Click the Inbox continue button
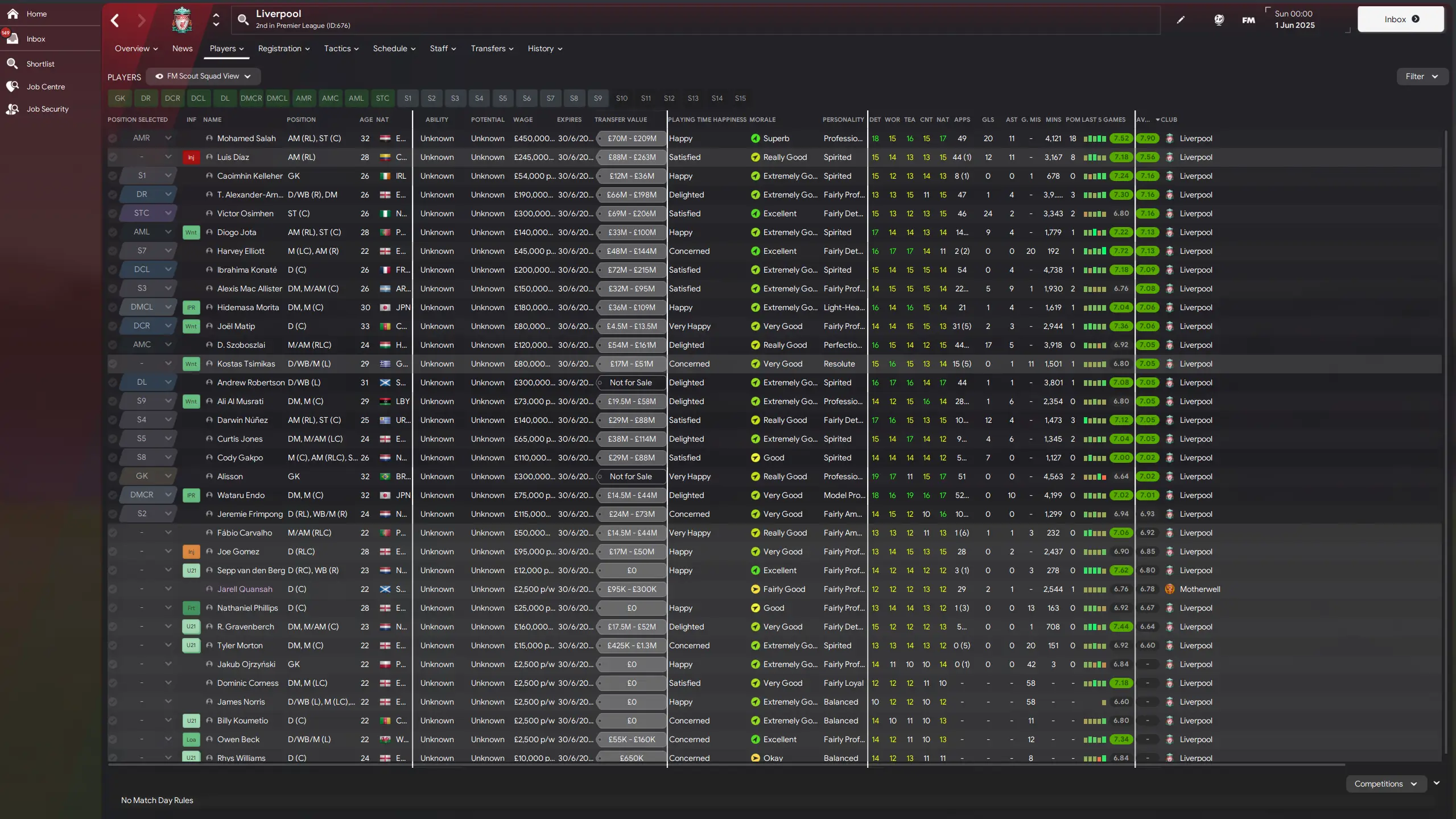The height and width of the screenshot is (819, 1456). (x=1400, y=19)
